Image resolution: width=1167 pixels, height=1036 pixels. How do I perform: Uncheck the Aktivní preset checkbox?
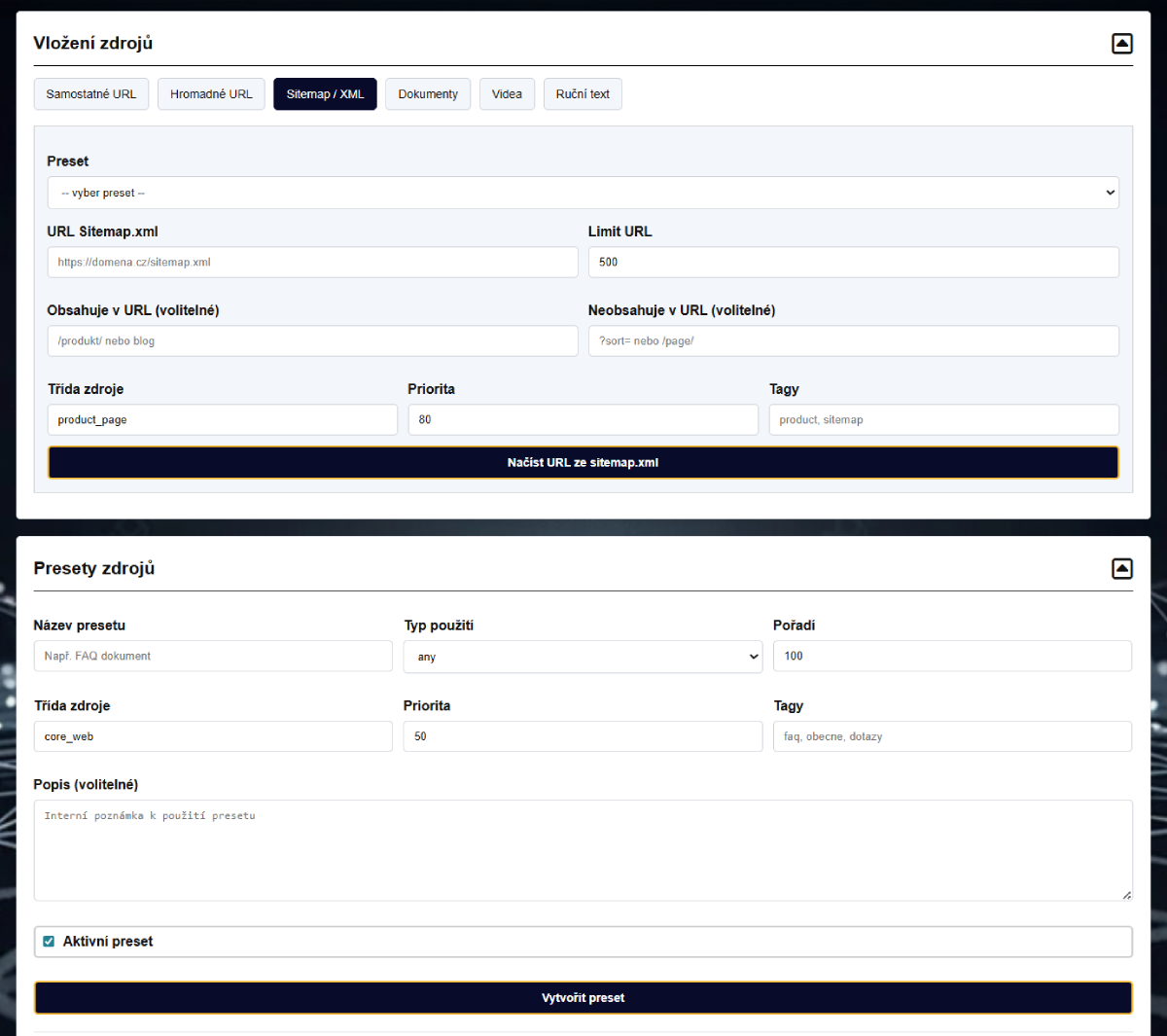[x=48, y=941]
